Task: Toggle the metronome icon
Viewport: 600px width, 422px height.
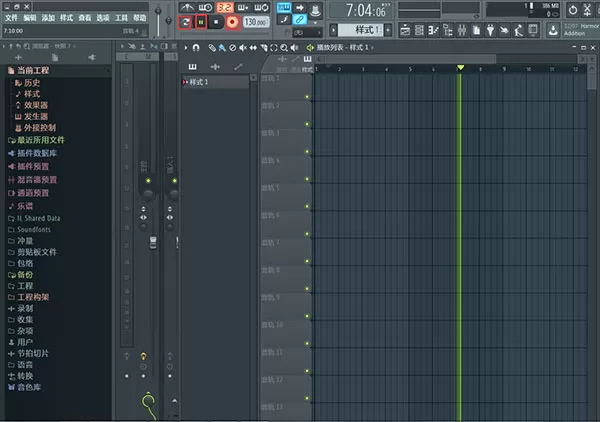Action: [187, 7]
